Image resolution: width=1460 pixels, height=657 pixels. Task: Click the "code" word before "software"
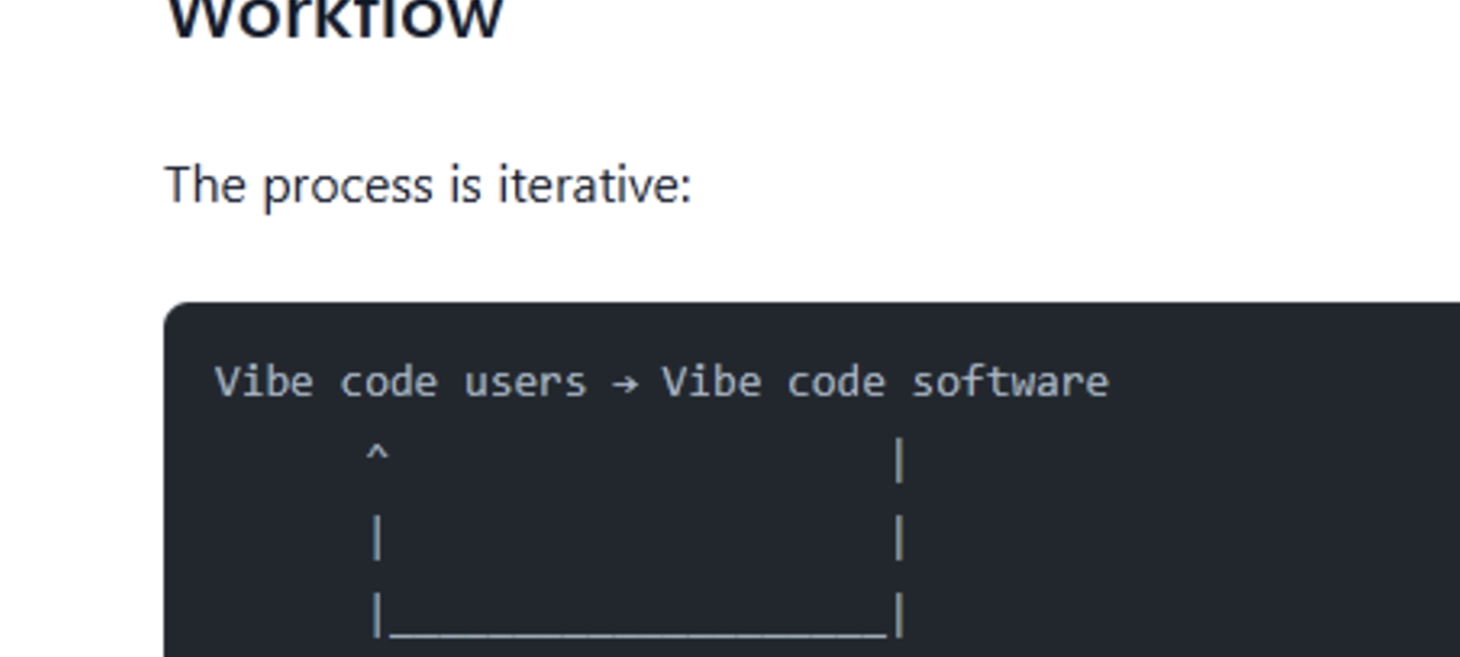click(836, 382)
